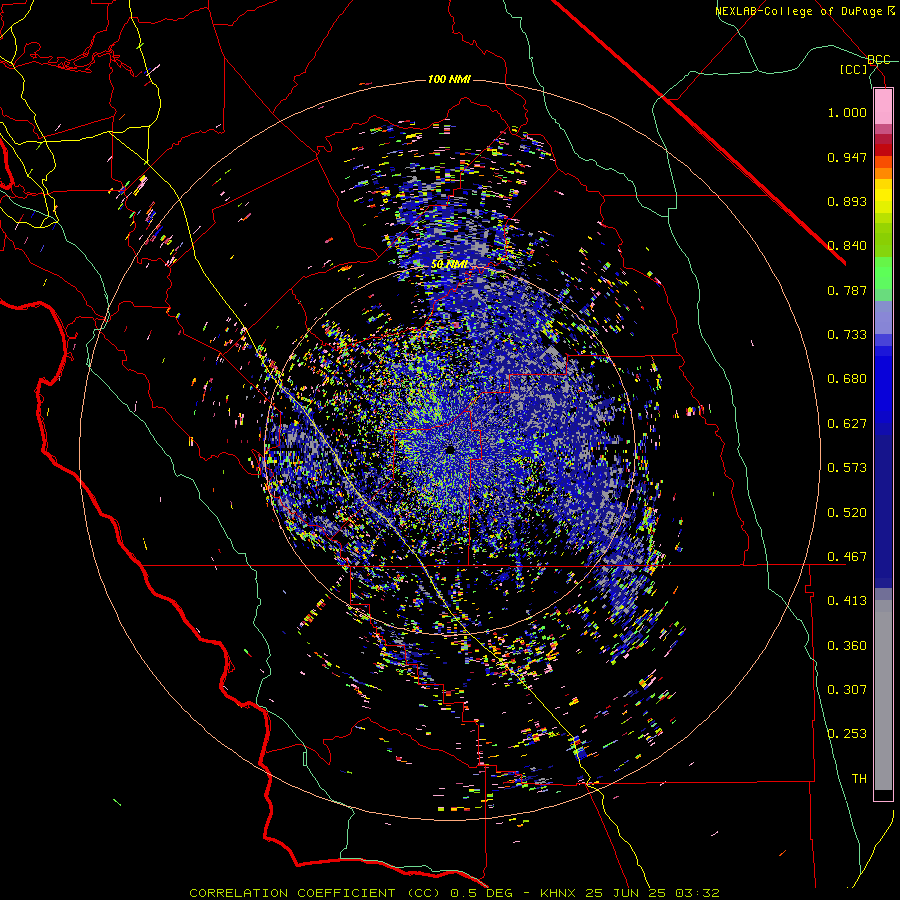Pick the red swatch on color bar
The image size is (900, 900).
(x=883, y=150)
